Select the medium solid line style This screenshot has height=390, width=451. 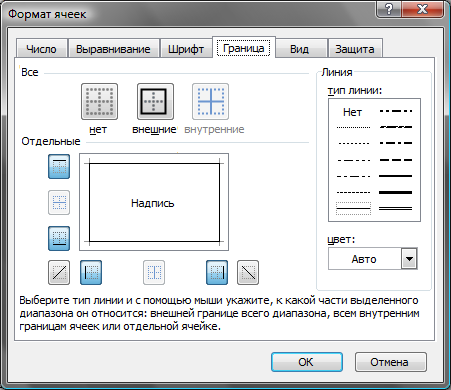[x=396, y=176]
